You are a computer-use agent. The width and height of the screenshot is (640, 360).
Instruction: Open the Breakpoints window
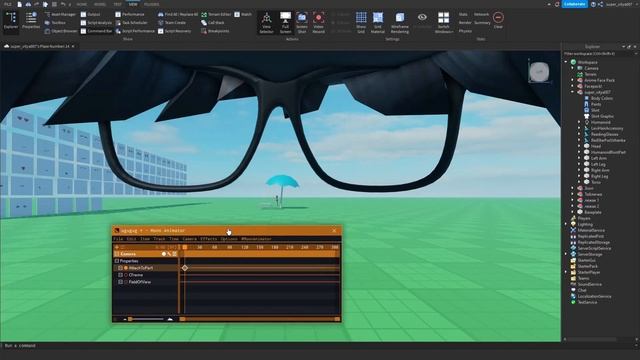[215, 31]
